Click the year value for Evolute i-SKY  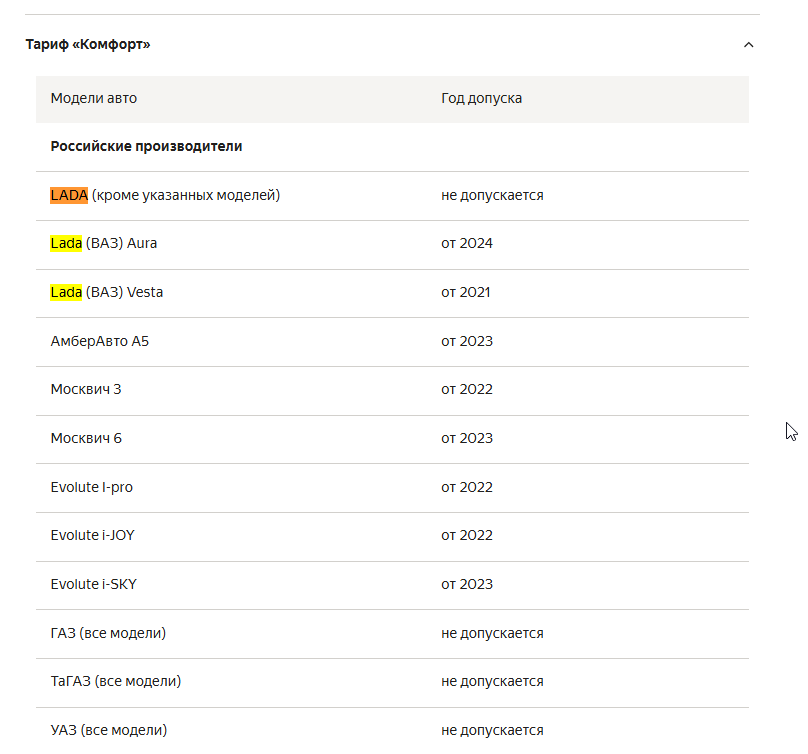[467, 584]
